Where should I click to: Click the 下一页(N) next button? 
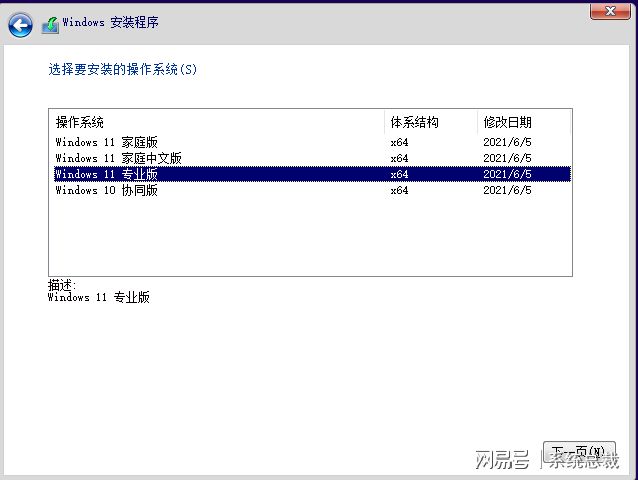click(579, 452)
